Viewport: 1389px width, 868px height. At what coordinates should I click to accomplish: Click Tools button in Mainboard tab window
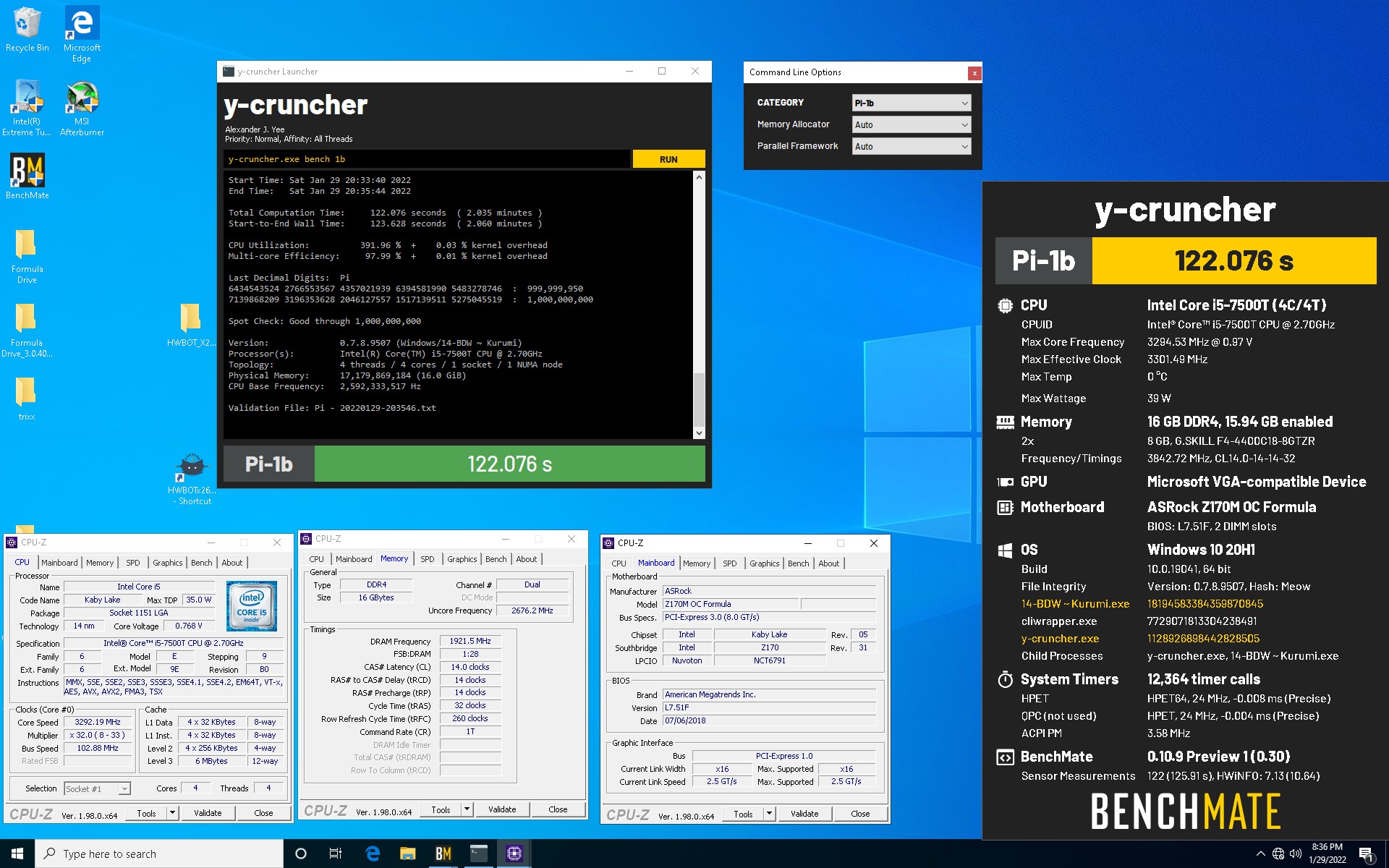743,814
